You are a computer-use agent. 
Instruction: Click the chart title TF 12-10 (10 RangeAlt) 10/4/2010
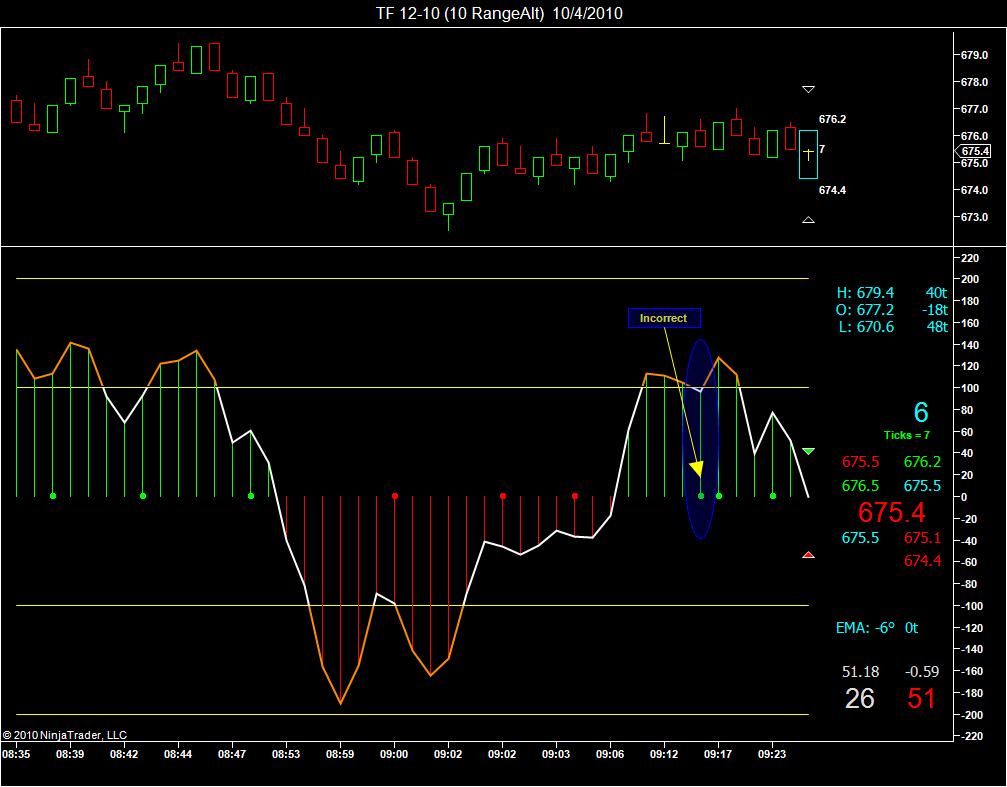pyautogui.click(x=499, y=13)
